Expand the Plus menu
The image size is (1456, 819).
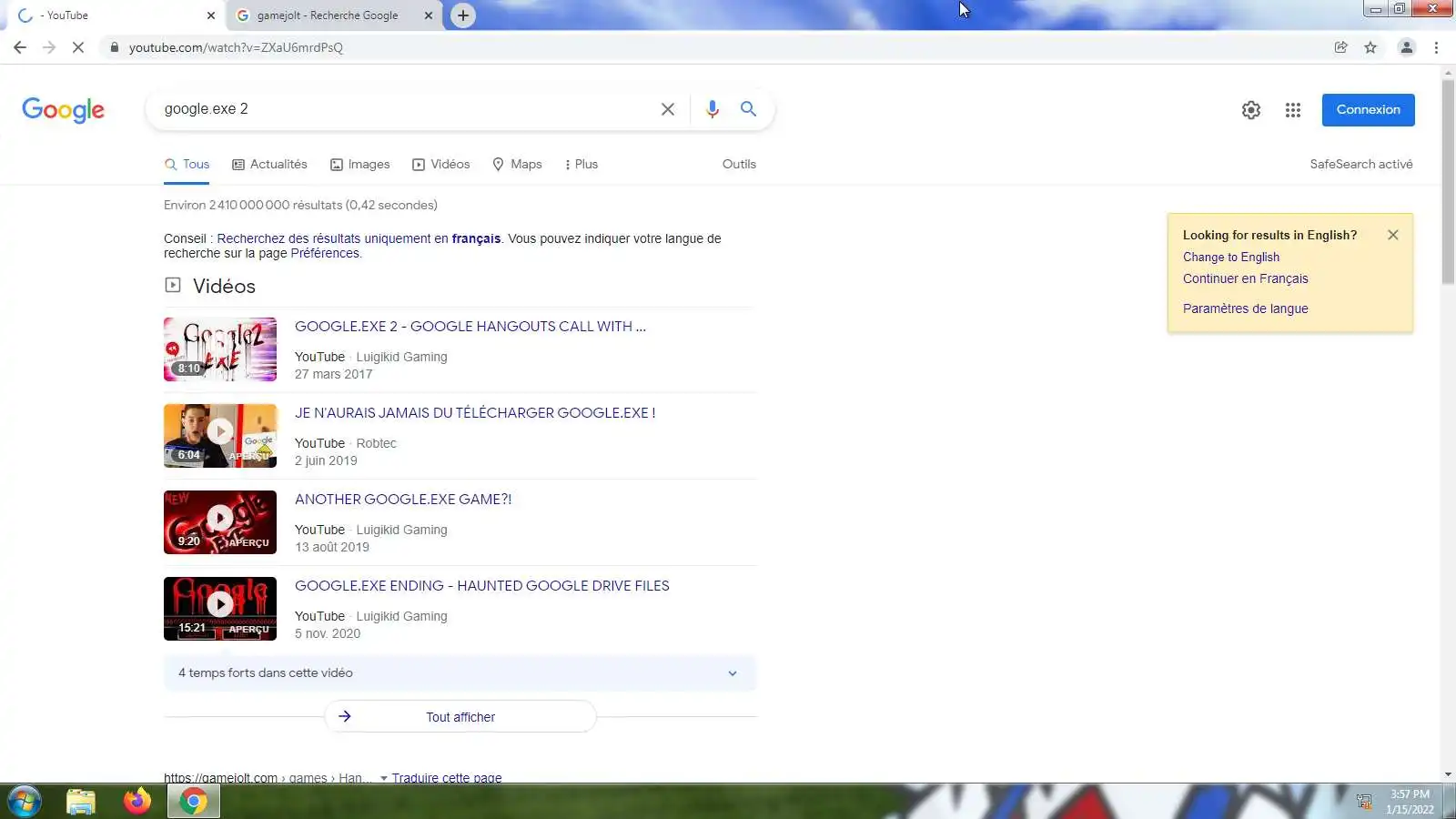coord(581,165)
